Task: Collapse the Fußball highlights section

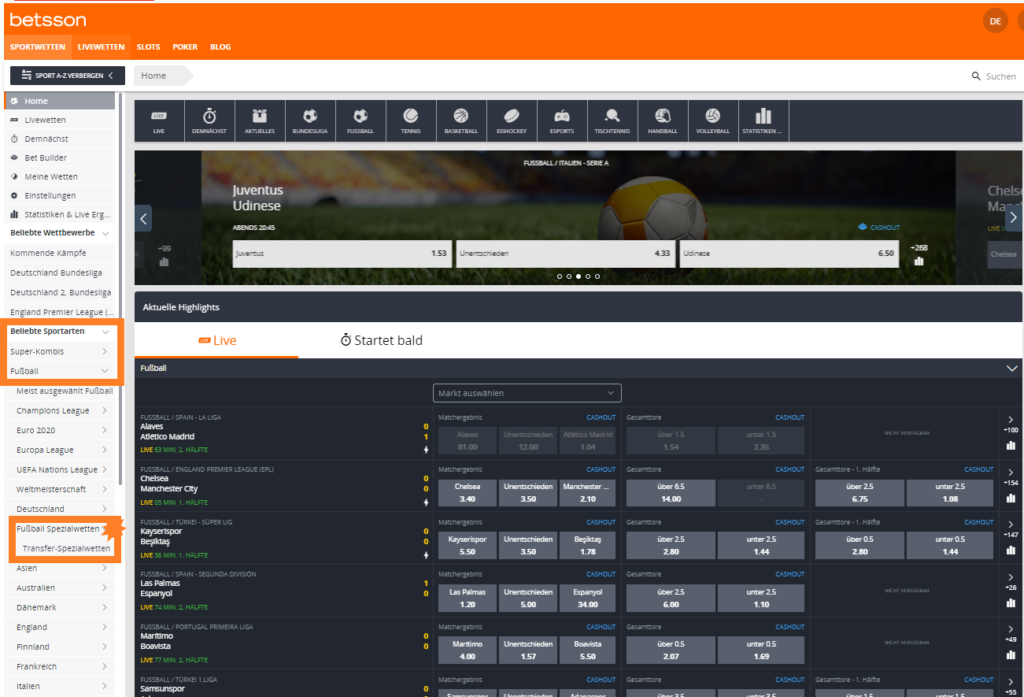Action: pos(1012,368)
